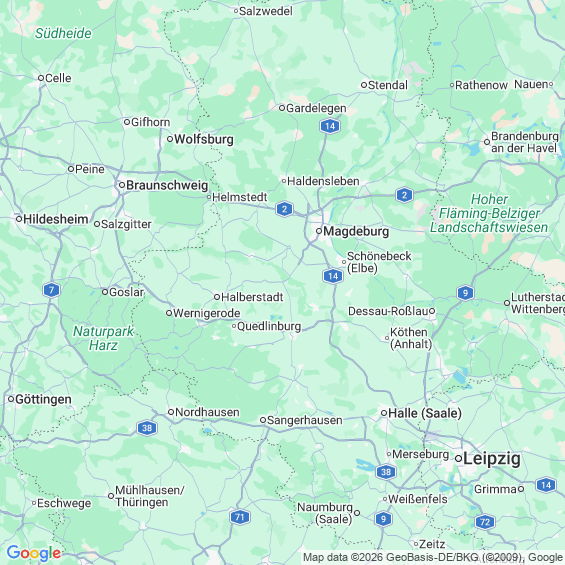565x565 pixels.
Task: Select the Stendal town label
Action: click(x=388, y=85)
